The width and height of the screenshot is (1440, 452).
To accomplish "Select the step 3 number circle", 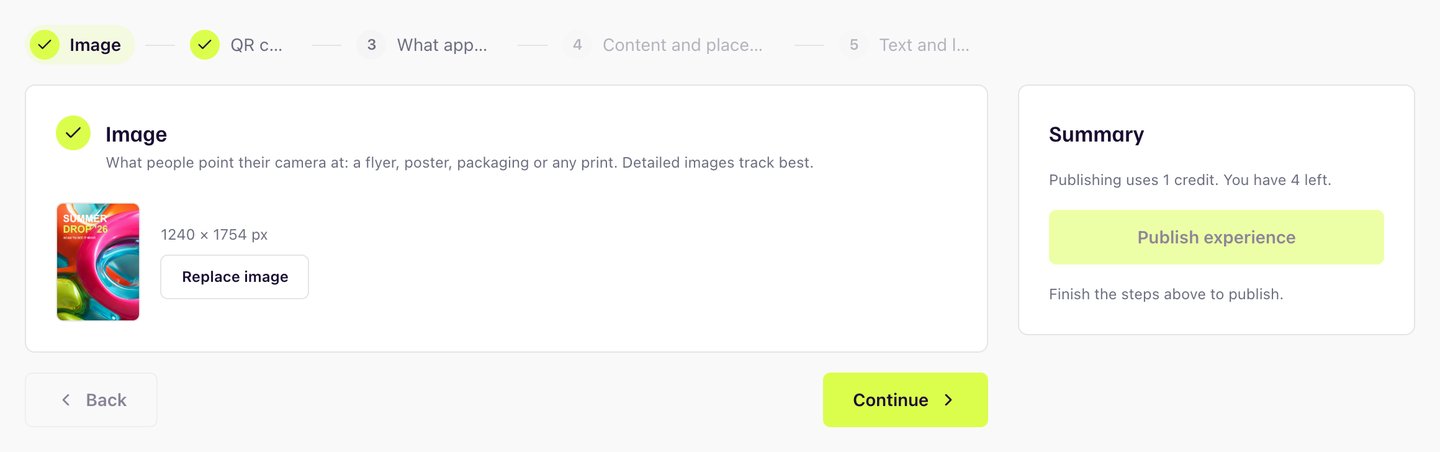I will pyautogui.click(x=371, y=45).
